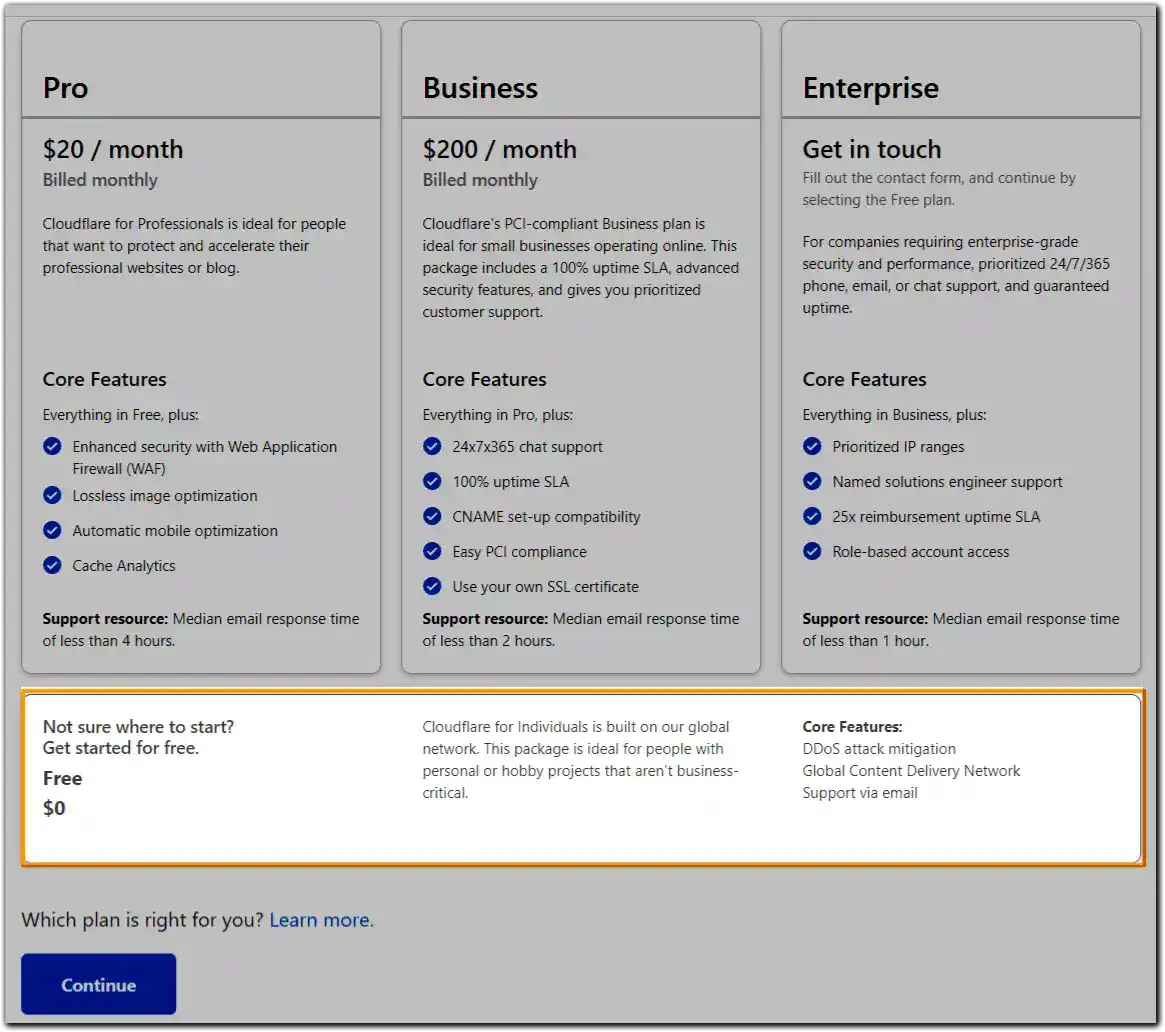Click Support via email text

pyautogui.click(x=860, y=793)
